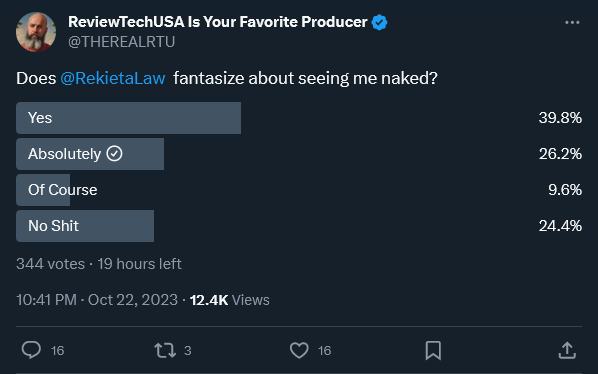Click the blue verified badge
The height and width of the screenshot is (374, 598).
pos(379,22)
